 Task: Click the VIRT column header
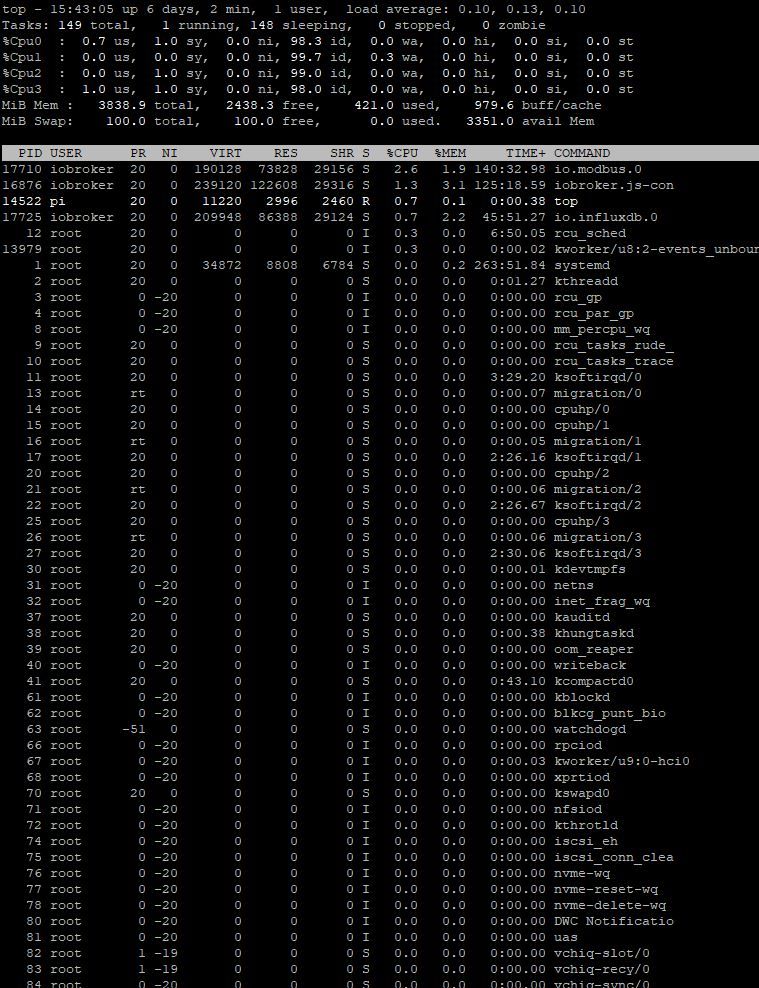(x=225, y=153)
